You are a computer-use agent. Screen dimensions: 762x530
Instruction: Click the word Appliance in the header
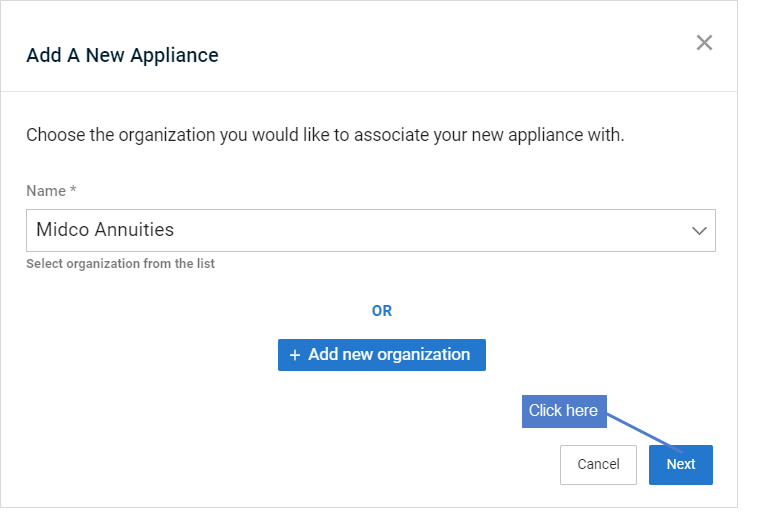[174, 56]
